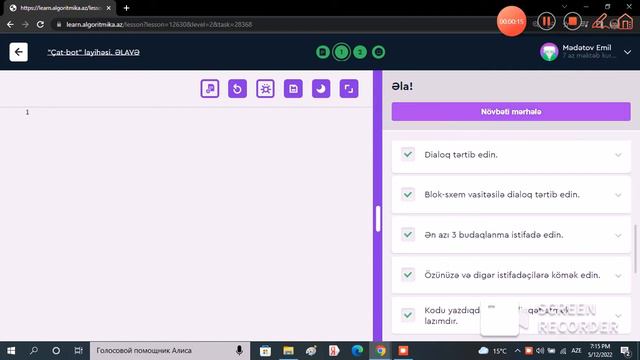Click the recorder home icon
640x360 pixels.
coord(625,21)
